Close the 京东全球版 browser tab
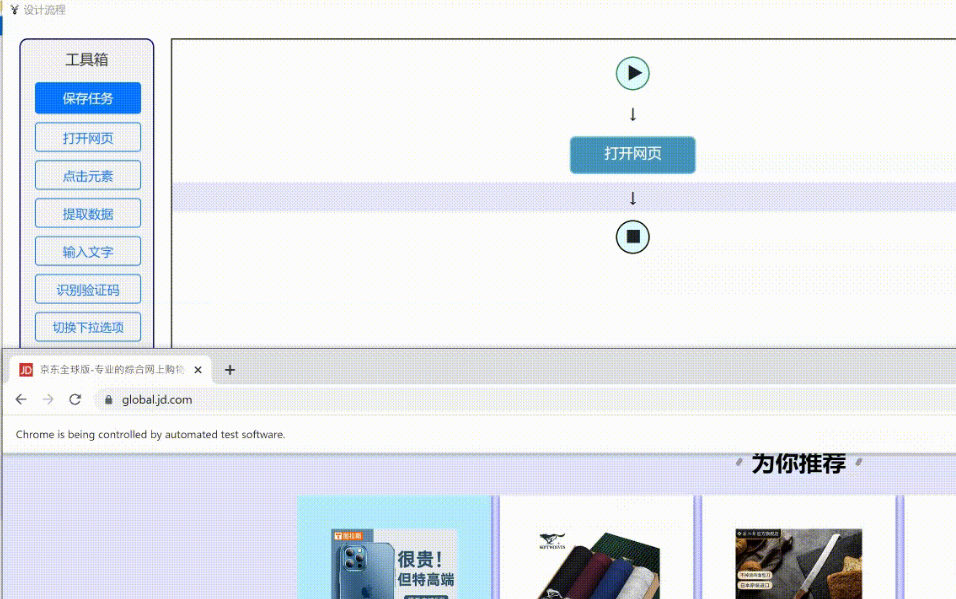Screen dimensions: 956x599 tap(198, 370)
